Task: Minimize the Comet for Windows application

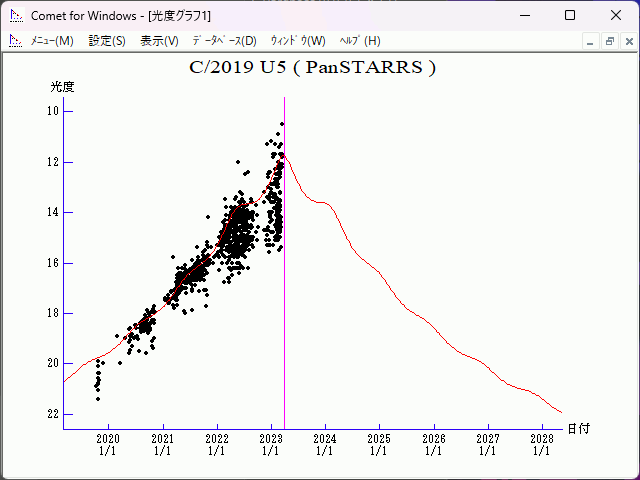Action: coord(524,15)
